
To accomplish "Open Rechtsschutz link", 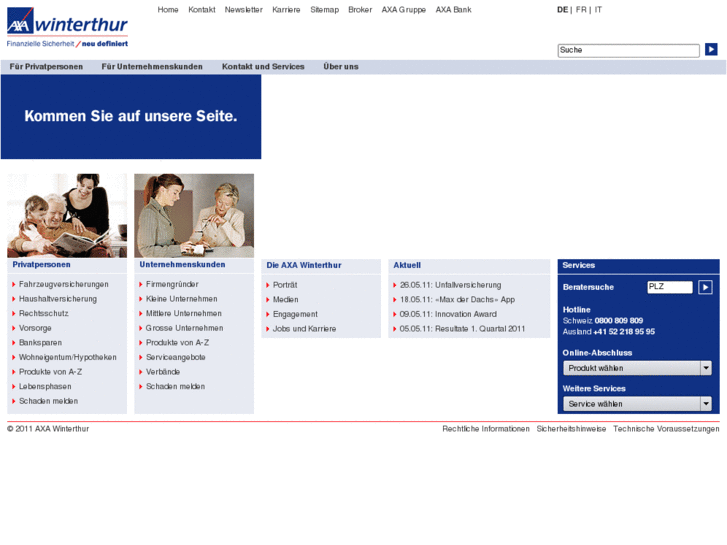I will (x=44, y=314).
